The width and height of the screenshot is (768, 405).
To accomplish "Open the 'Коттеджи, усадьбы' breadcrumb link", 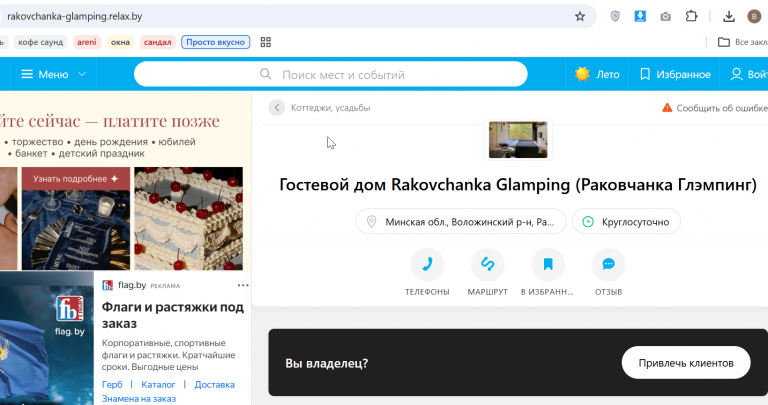I will pyautogui.click(x=331, y=108).
